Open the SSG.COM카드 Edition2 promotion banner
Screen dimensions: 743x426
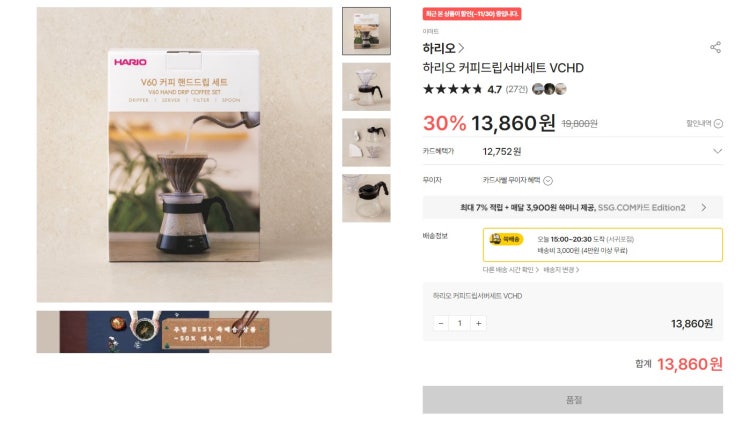[572, 208]
